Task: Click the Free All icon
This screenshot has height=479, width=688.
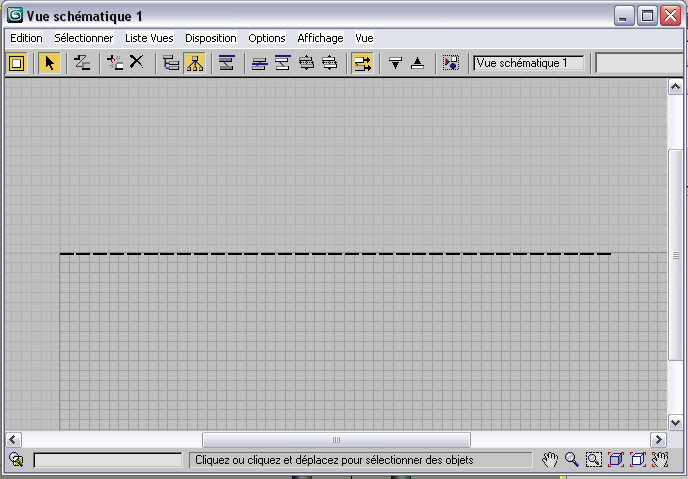Action: 306,63
